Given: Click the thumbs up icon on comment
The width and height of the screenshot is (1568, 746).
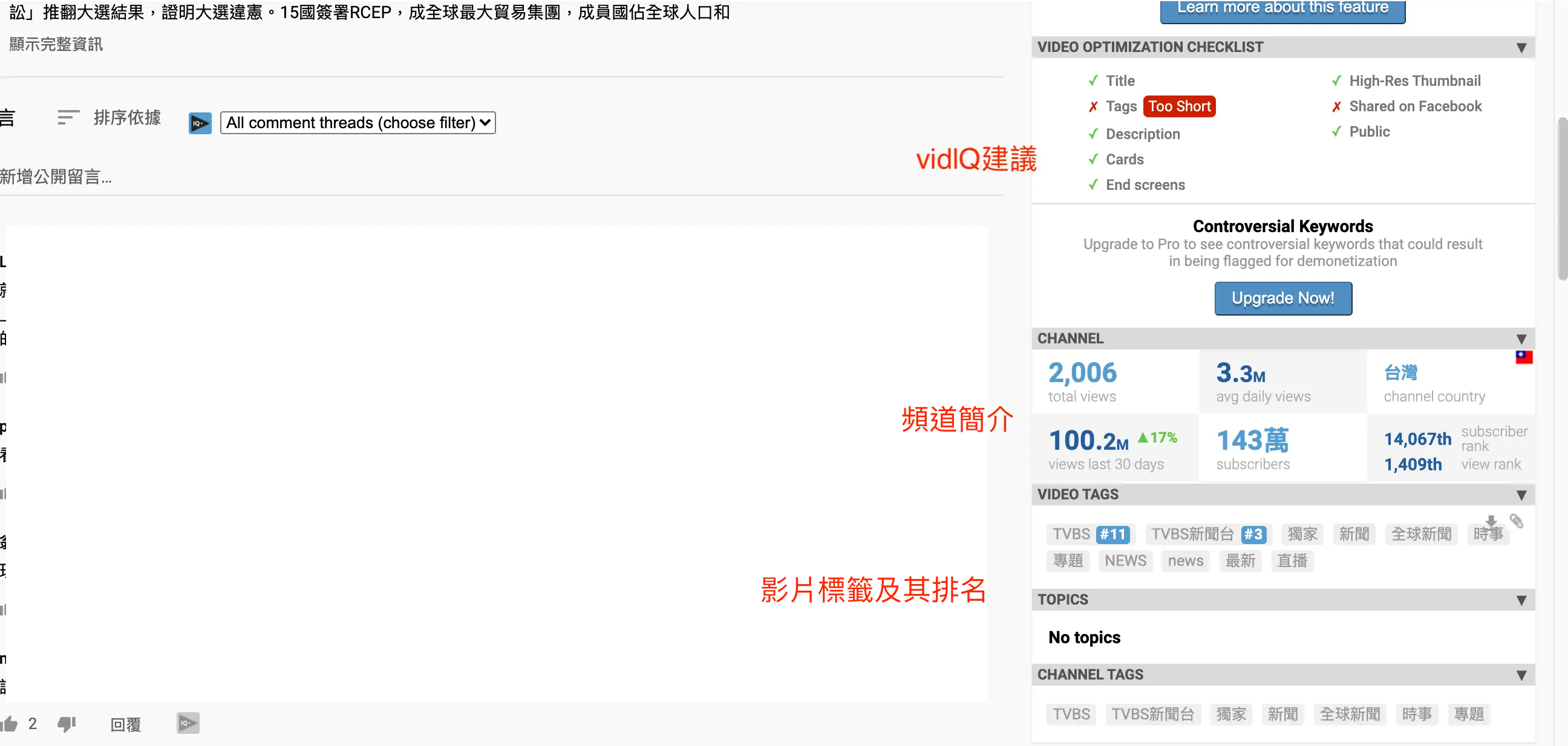Looking at the screenshot, I should 9,724.
